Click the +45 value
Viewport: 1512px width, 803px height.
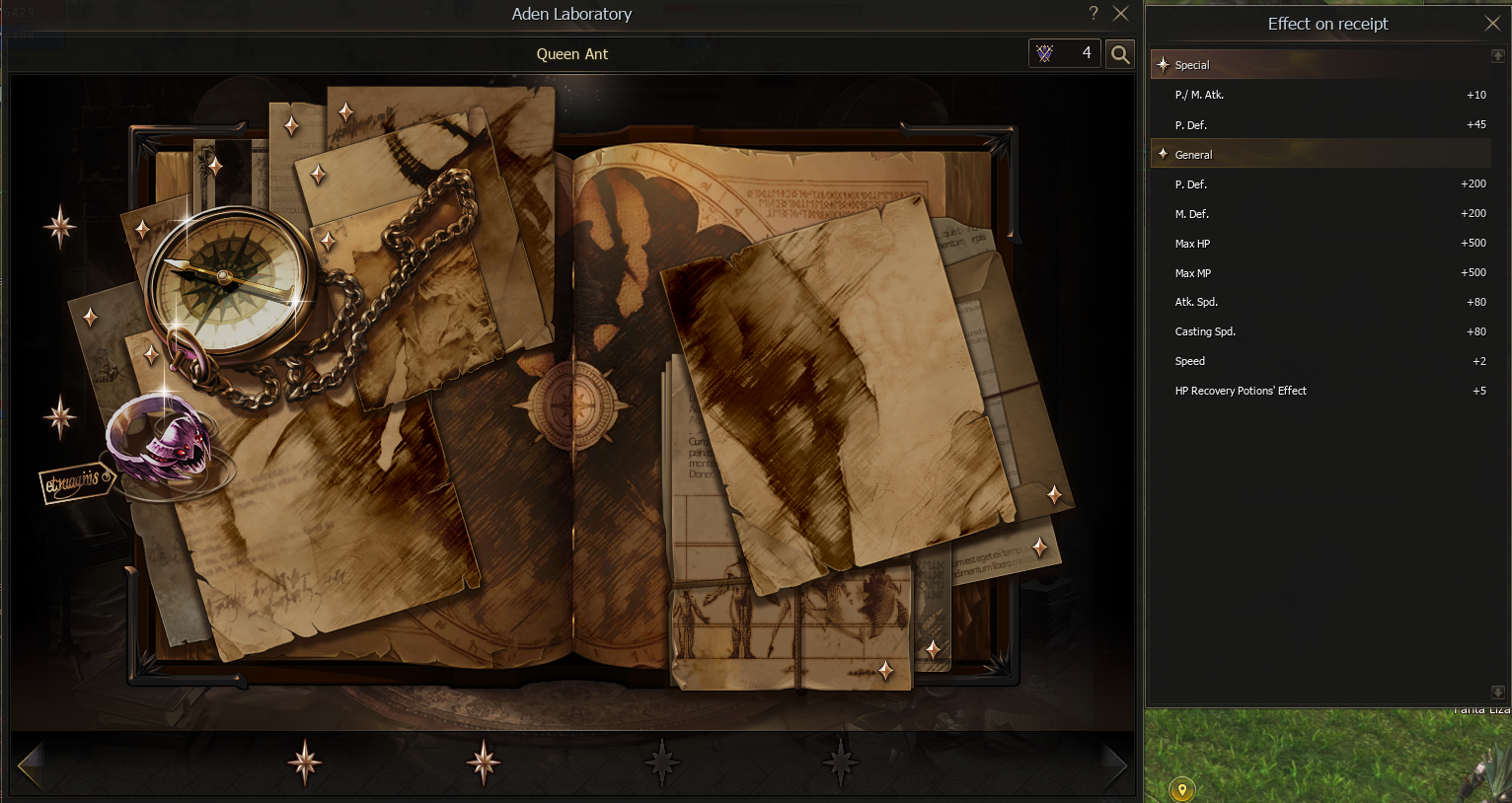(1476, 124)
